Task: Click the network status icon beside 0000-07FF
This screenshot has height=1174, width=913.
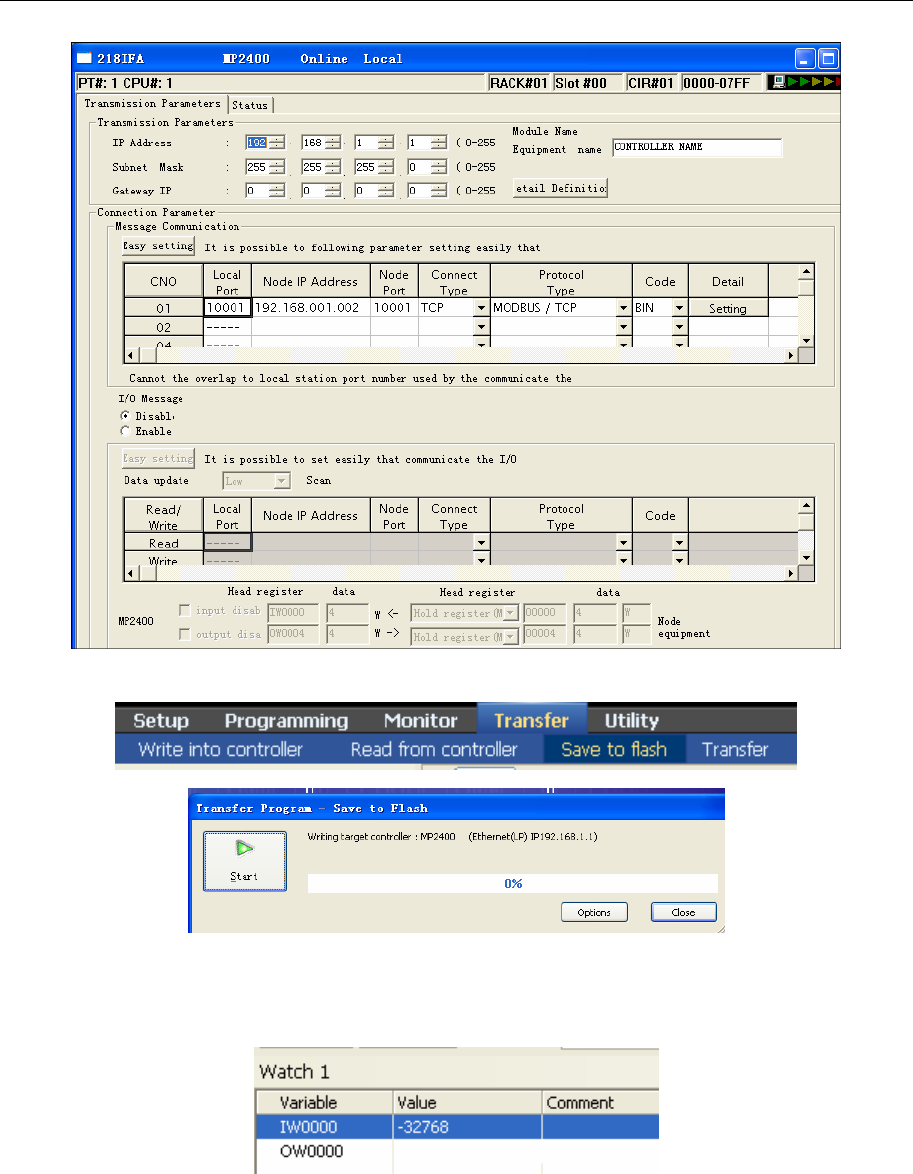Action: click(779, 82)
